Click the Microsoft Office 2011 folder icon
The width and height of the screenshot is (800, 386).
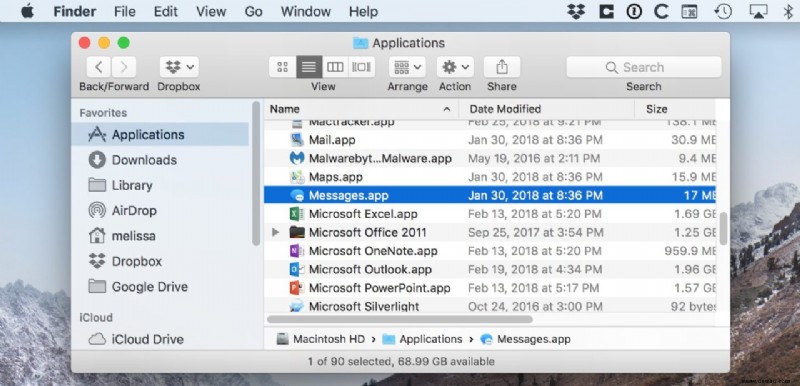[297, 233]
